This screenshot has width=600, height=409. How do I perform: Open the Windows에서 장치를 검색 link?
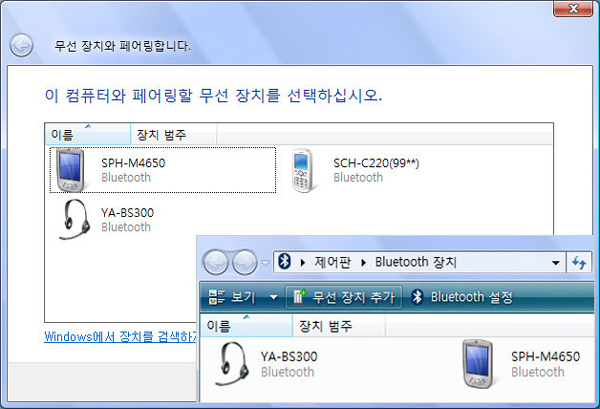pos(120,337)
